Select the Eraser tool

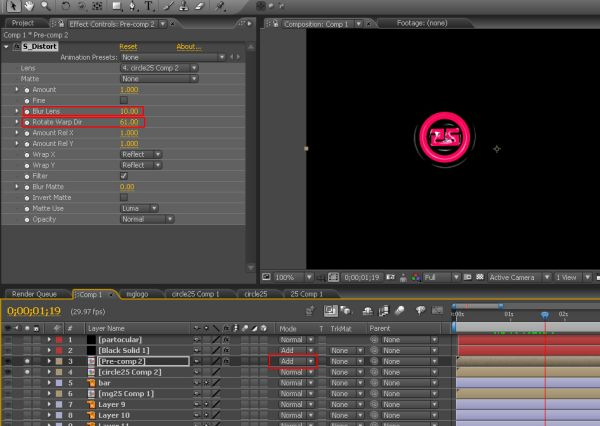pos(200,6)
